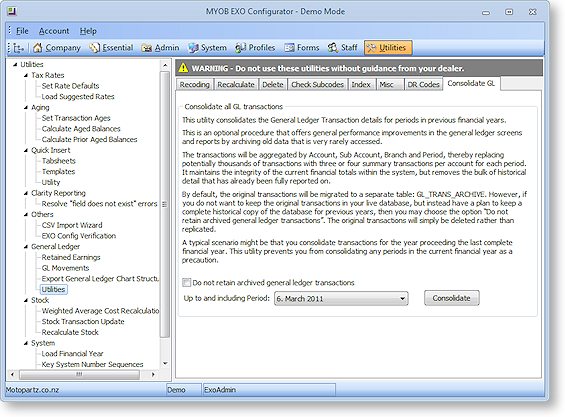
Task: Select Stock Transaction Update tree item
Action: [x=83, y=321]
